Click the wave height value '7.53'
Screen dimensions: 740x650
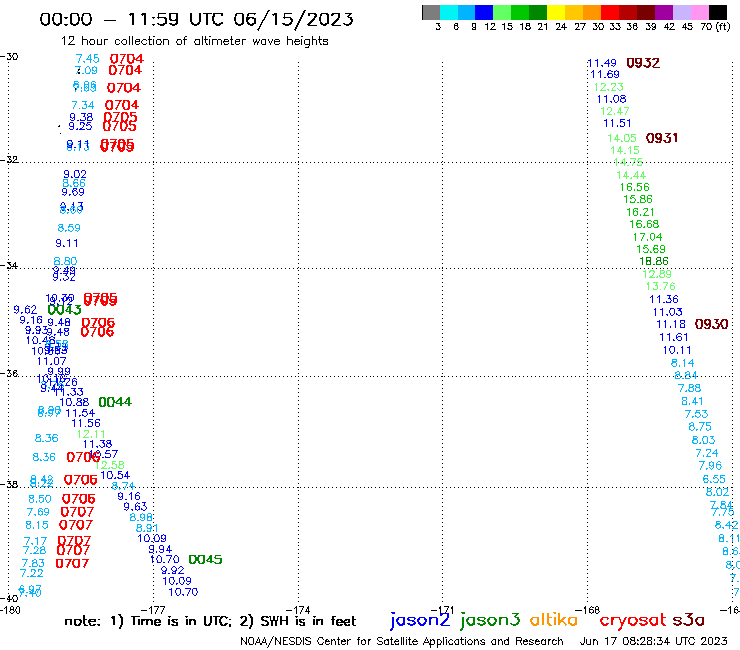point(697,414)
